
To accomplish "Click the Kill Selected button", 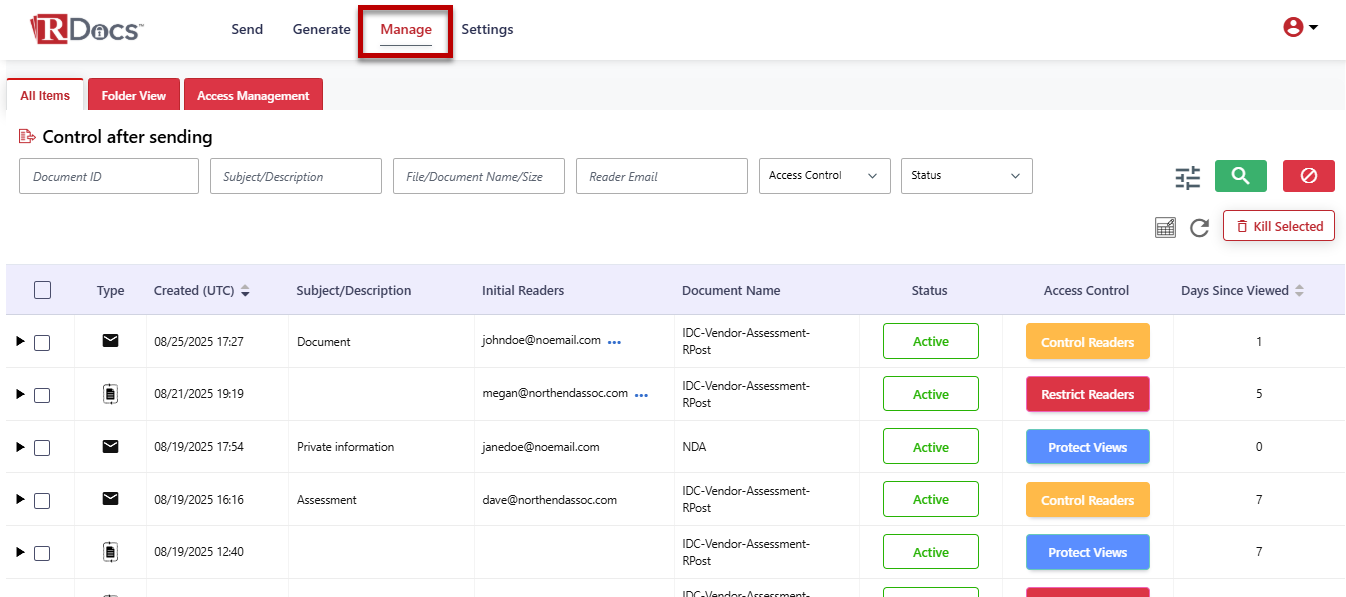I will [1278, 227].
